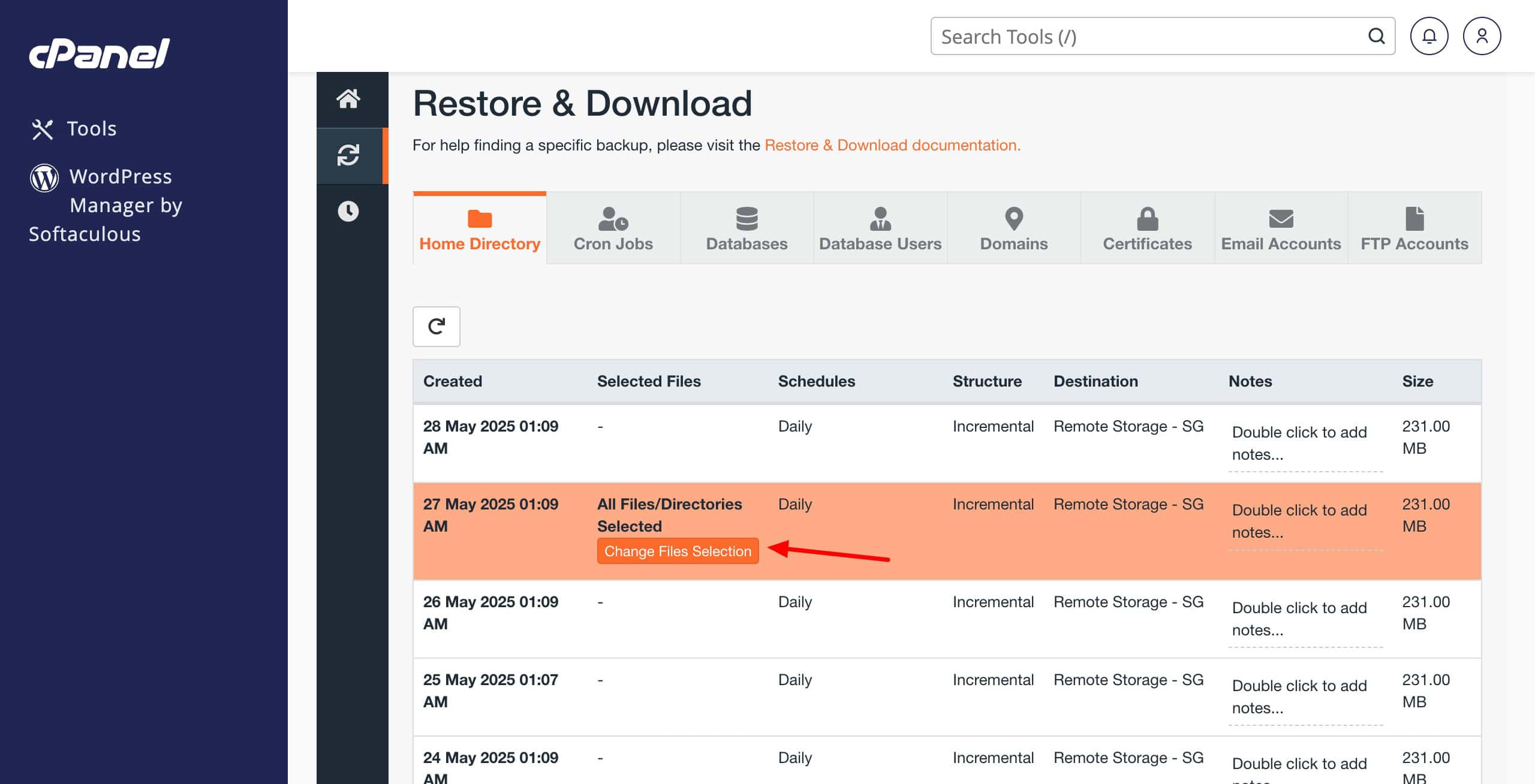The width and height of the screenshot is (1535, 784).
Task: Click the search magnifier icon
Action: 1376,37
